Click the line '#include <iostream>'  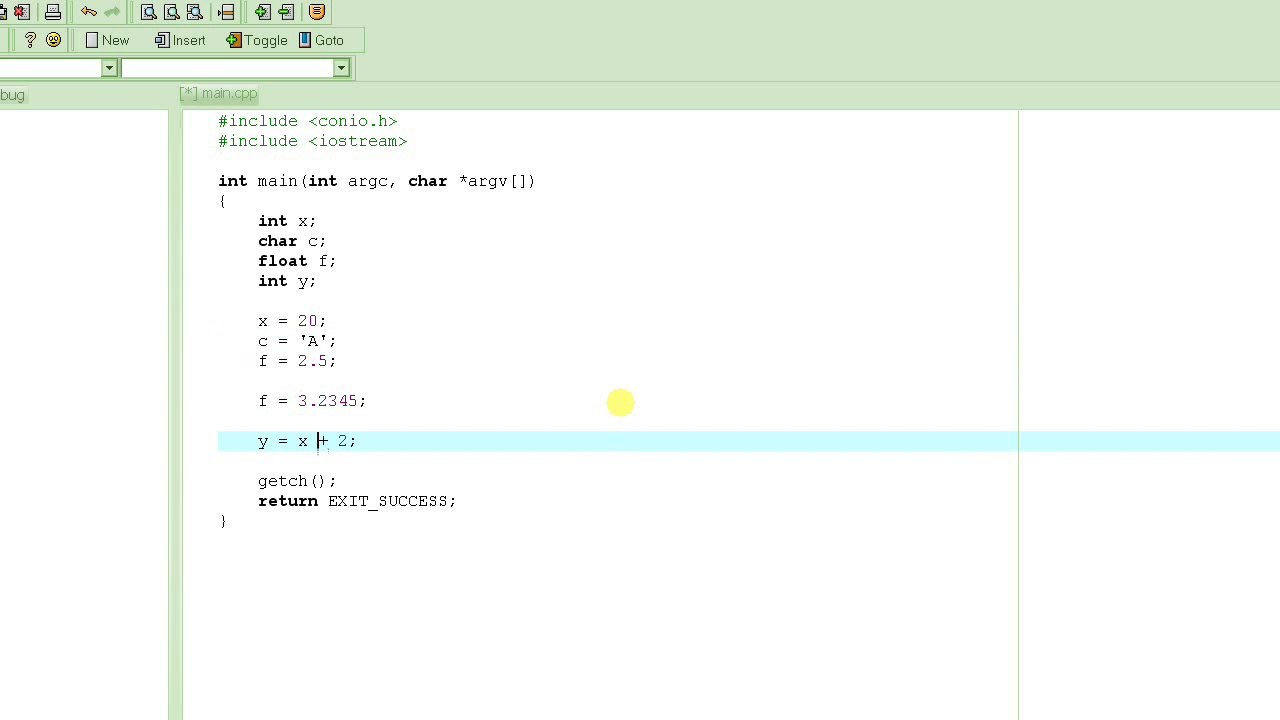click(x=313, y=141)
